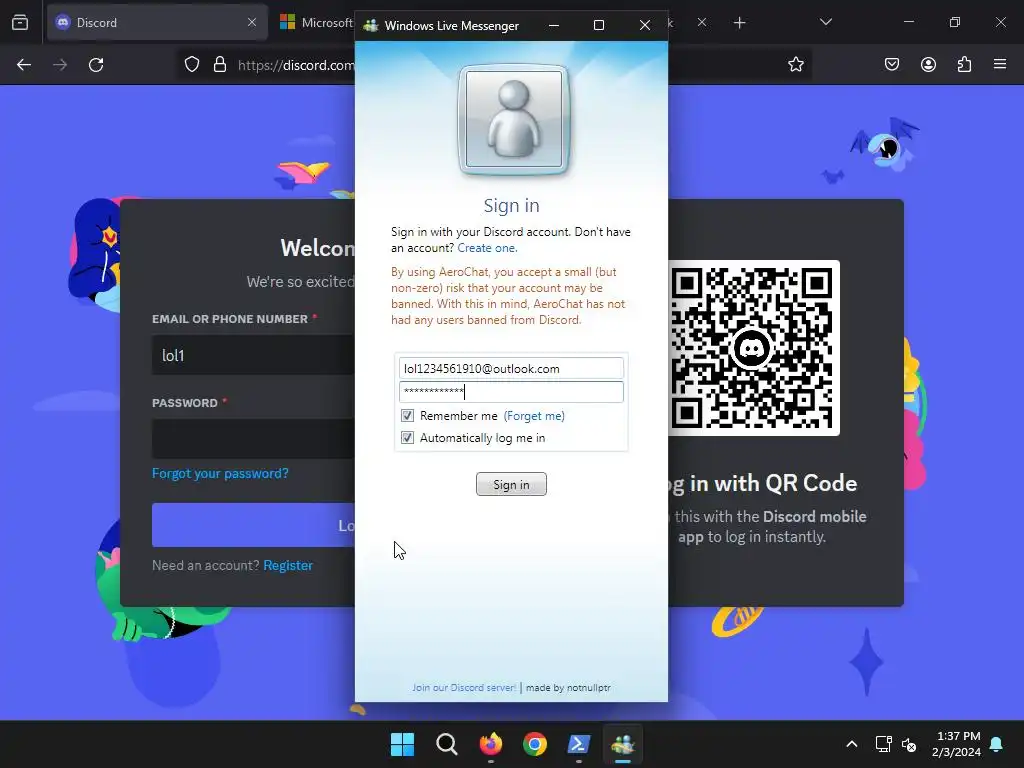
Task: Open the Firefox extensions icon
Action: [964, 65]
